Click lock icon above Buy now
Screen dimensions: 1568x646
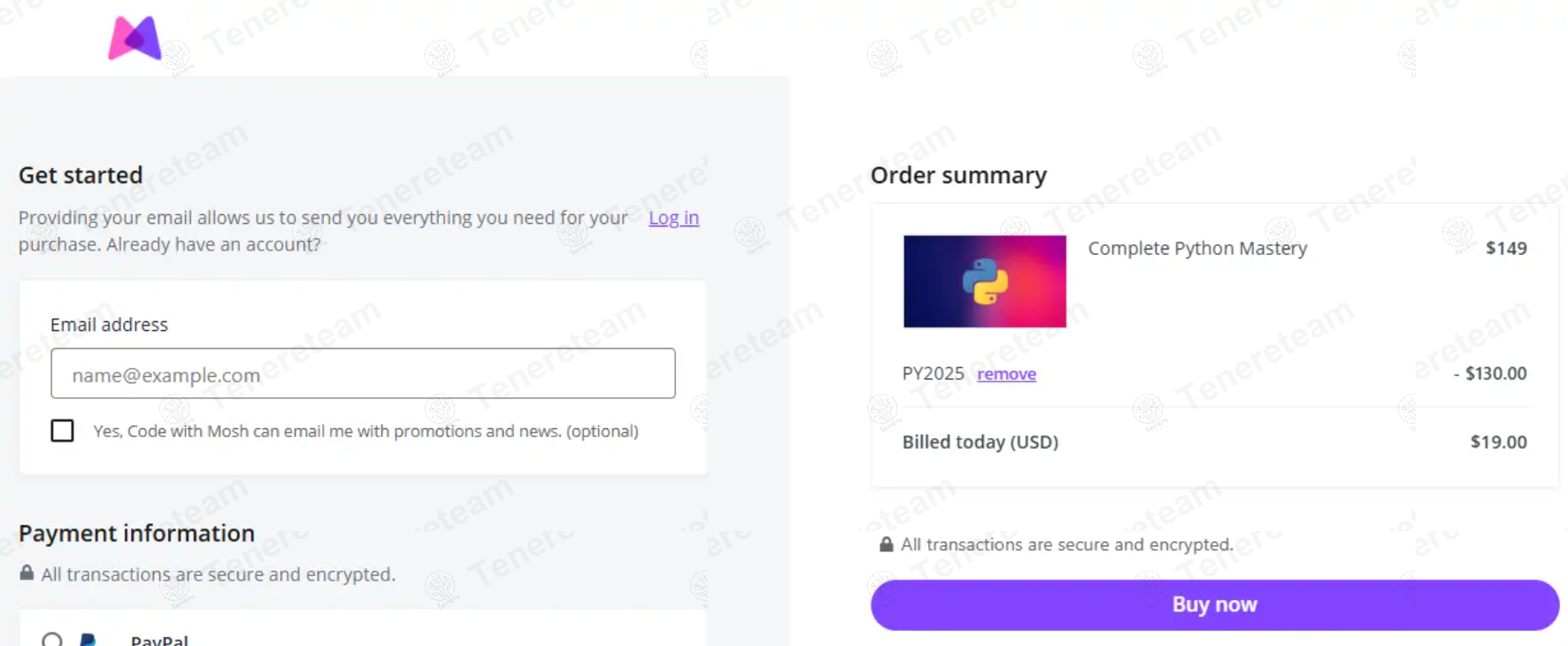tap(886, 544)
